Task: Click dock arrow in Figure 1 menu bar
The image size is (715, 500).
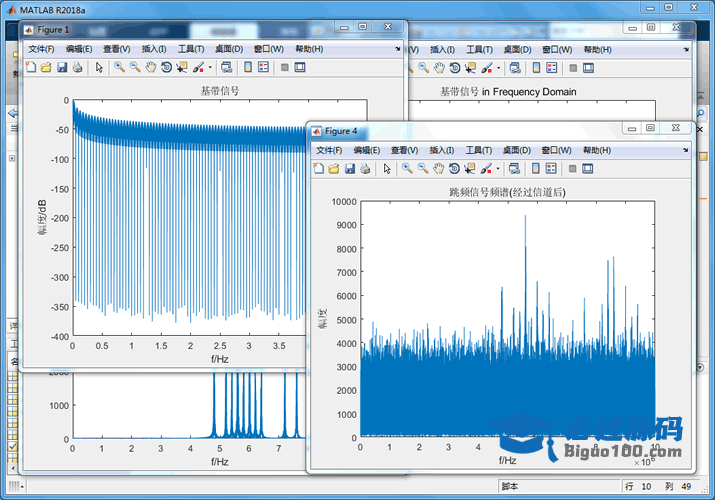Action: pyautogui.click(x=398, y=49)
